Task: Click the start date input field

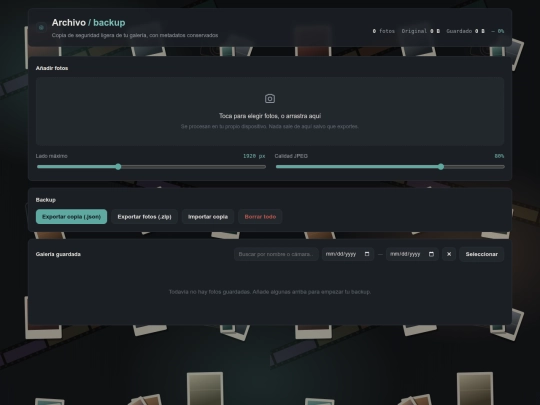Action: [x=348, y=254]
